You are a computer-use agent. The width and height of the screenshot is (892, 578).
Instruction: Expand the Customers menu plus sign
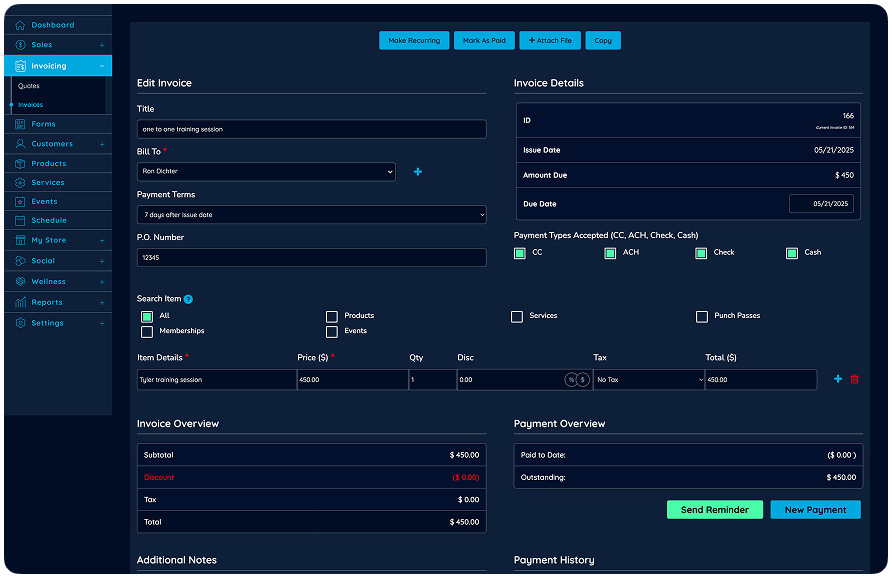pyautogui.click(x=102, y=144)
